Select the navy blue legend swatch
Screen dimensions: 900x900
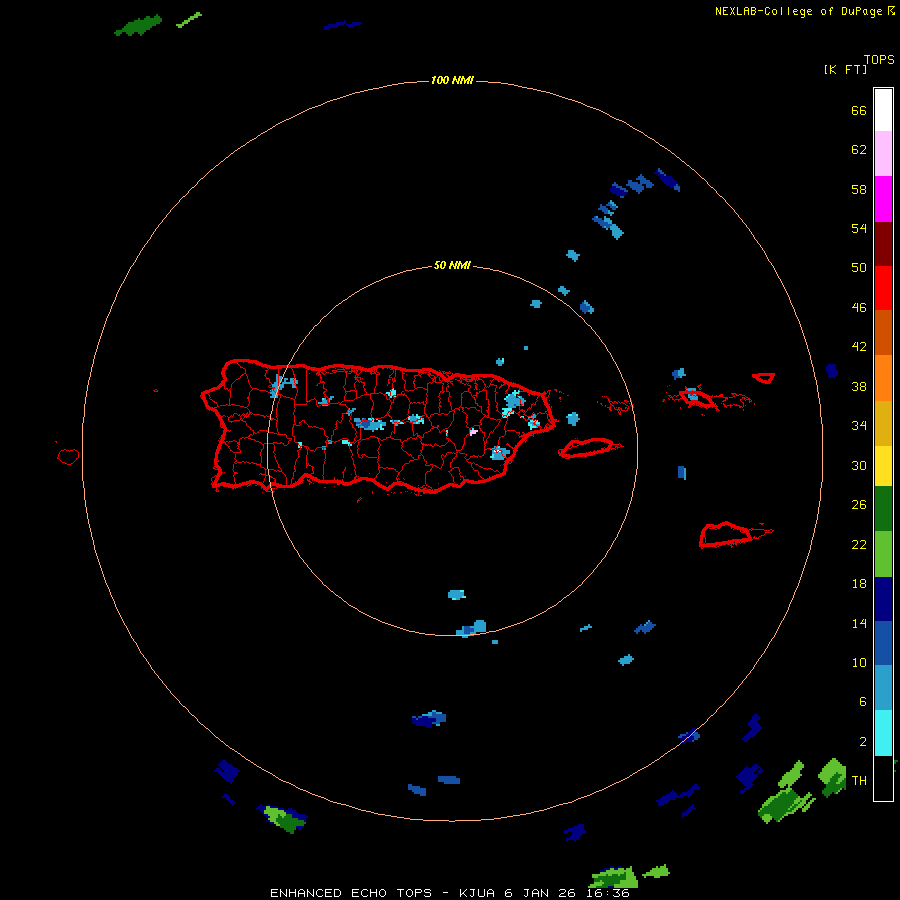883,599
